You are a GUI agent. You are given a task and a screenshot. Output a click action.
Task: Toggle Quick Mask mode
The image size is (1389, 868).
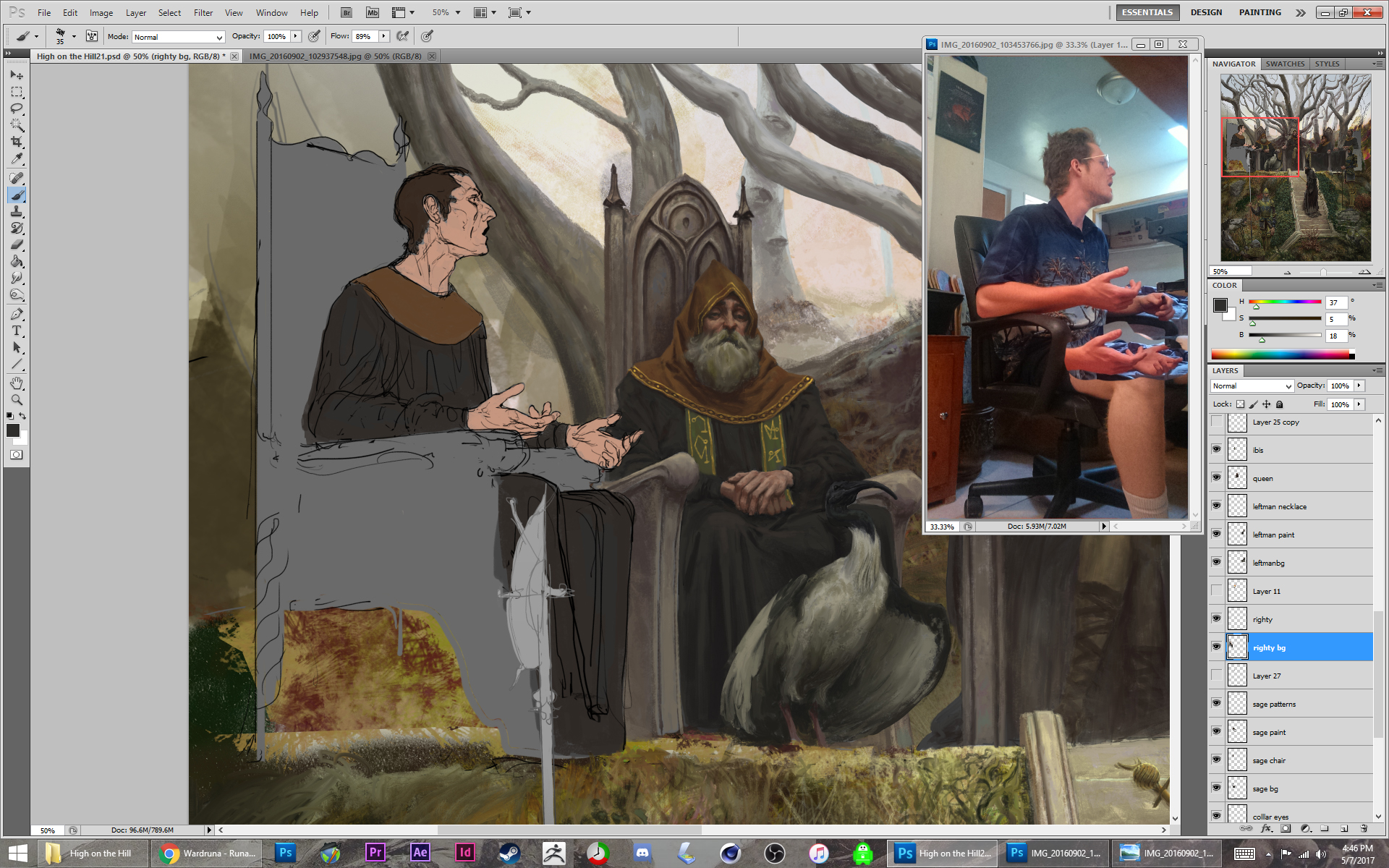pyautogui.click(x=16, y=455)
